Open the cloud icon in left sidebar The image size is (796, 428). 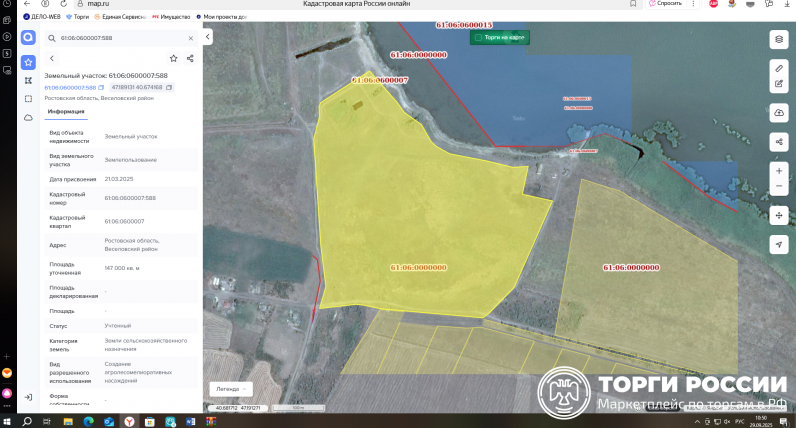(28, 118)
